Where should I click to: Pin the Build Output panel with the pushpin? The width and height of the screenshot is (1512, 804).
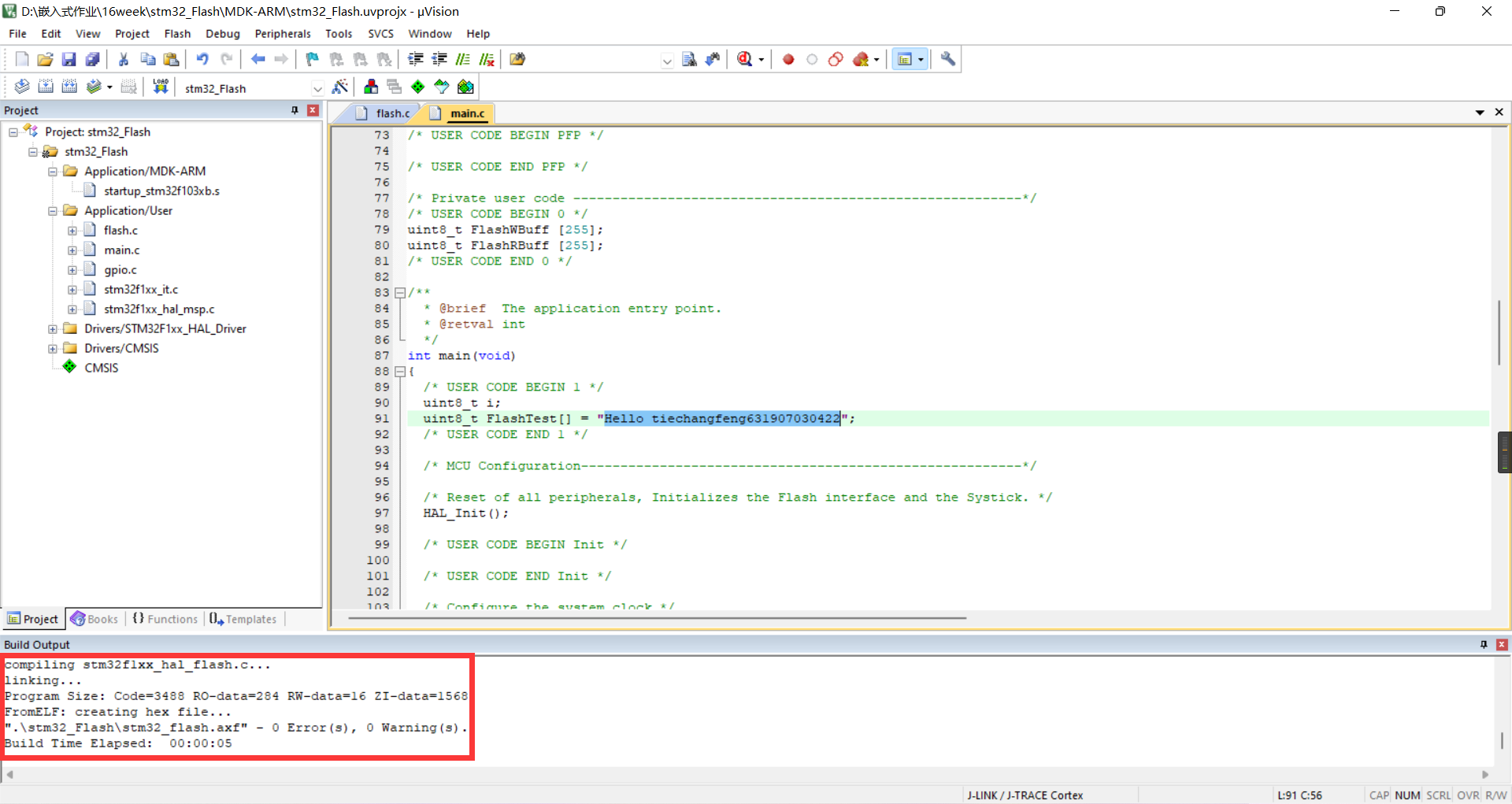click(1484, 644)
